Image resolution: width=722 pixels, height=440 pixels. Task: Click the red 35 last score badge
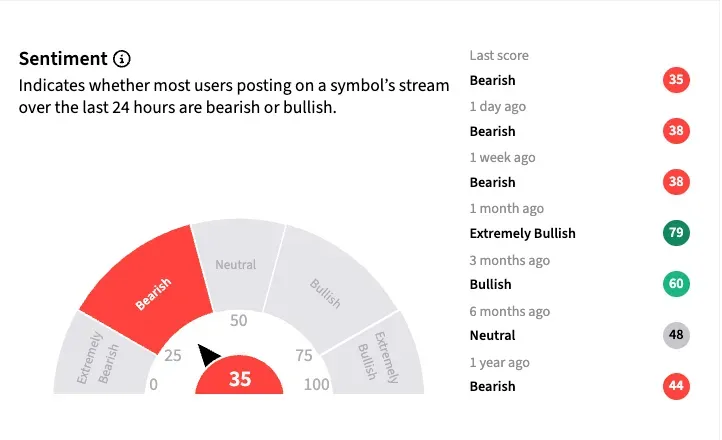coord(677,80)
